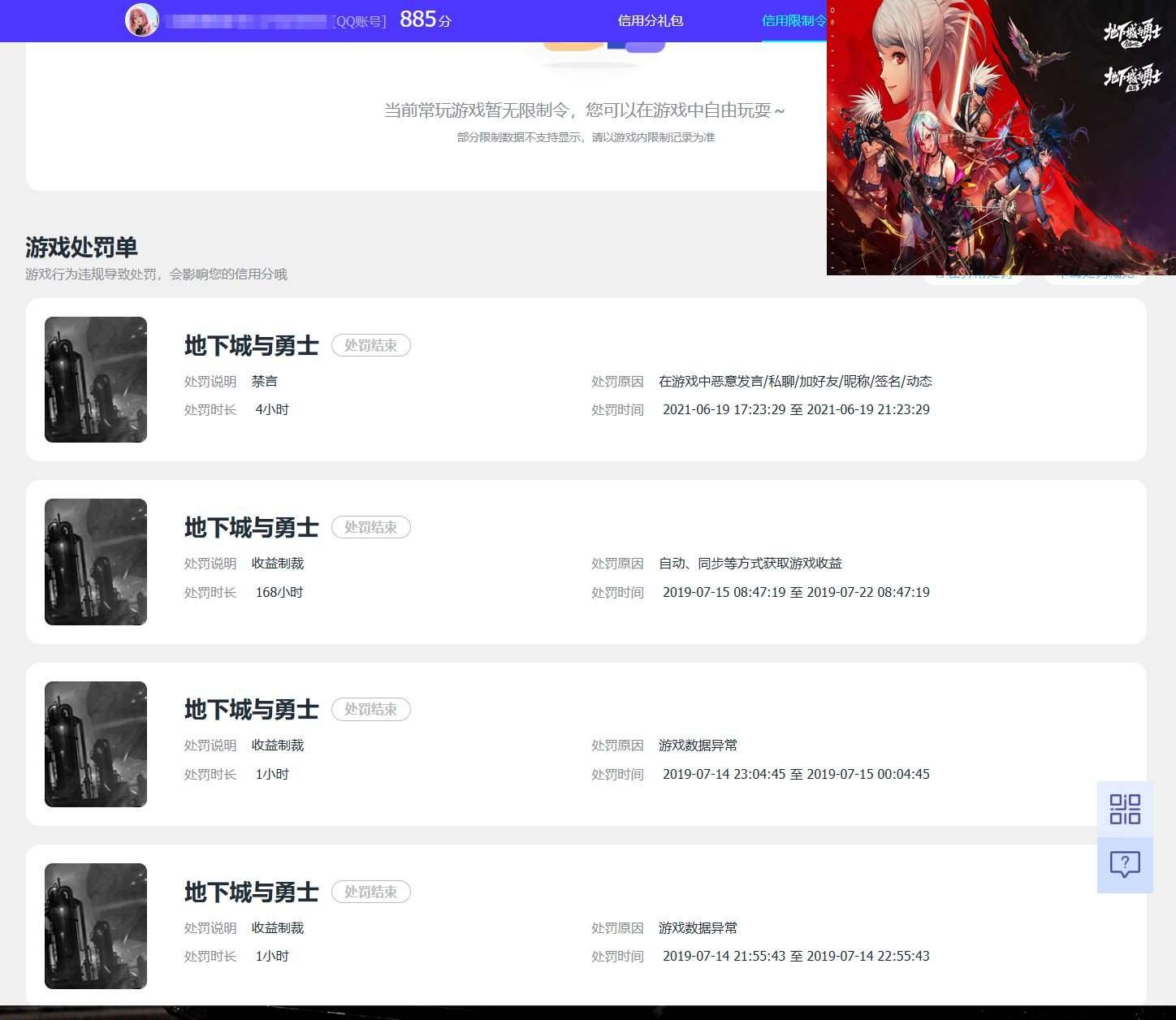Select reason 自动、同步等方式获取游戏收益
The width and height of the screenshot is (1176, 1020).
750,563
